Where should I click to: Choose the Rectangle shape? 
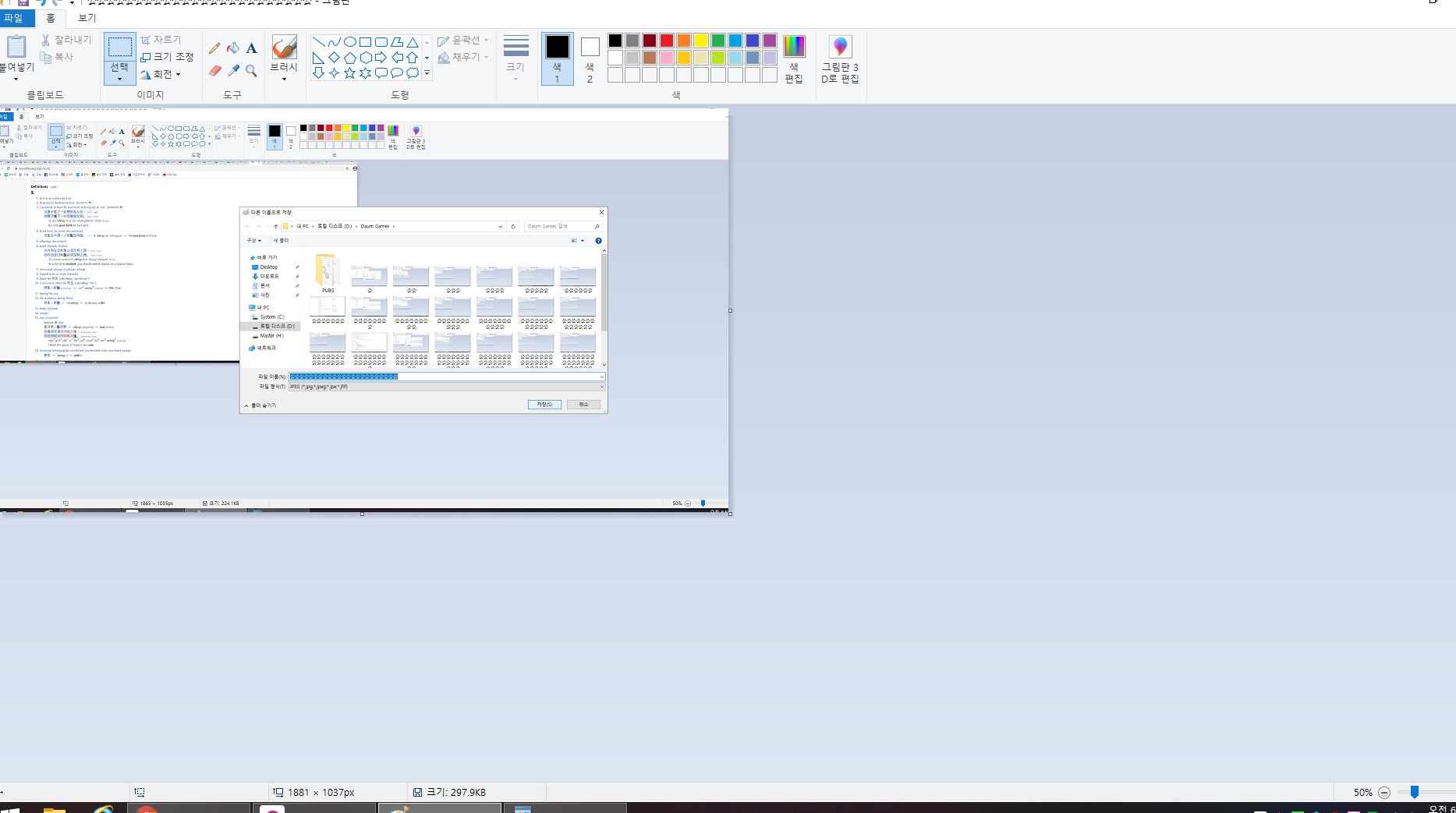pyautogui.click(x=365, y=42)
